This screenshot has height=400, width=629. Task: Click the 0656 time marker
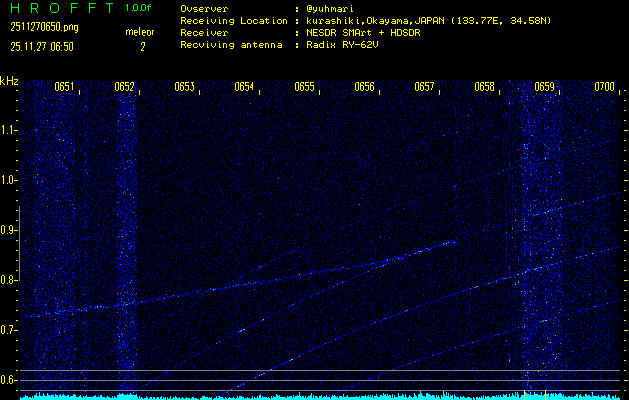(x=364, y=87)
